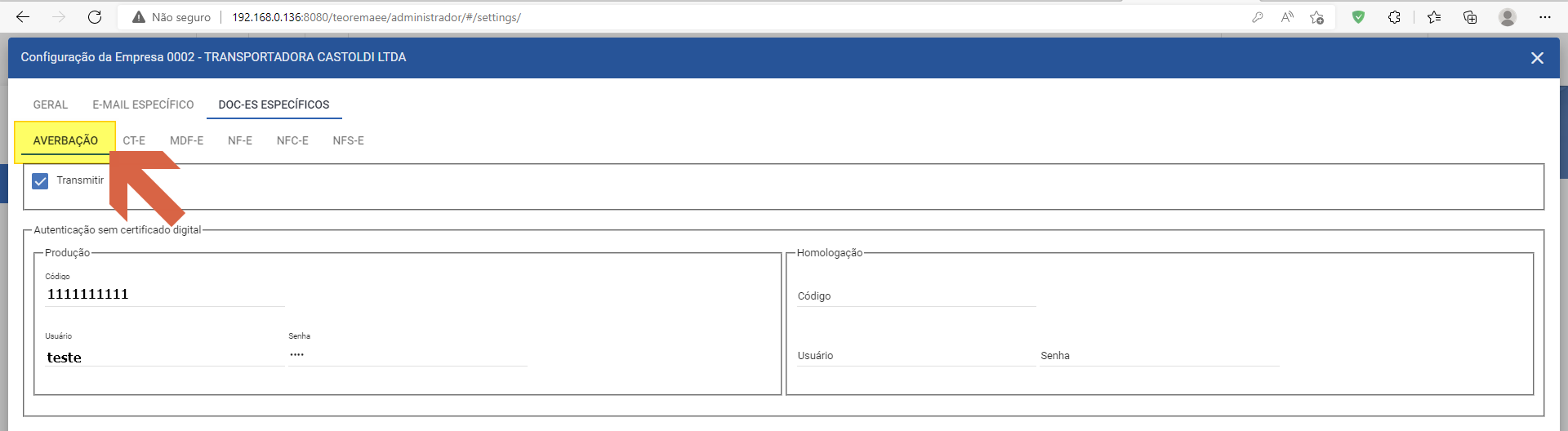The height and width of the screenshot is (431, 1568).
Task: Go back to the previous page
Action: 23,16
